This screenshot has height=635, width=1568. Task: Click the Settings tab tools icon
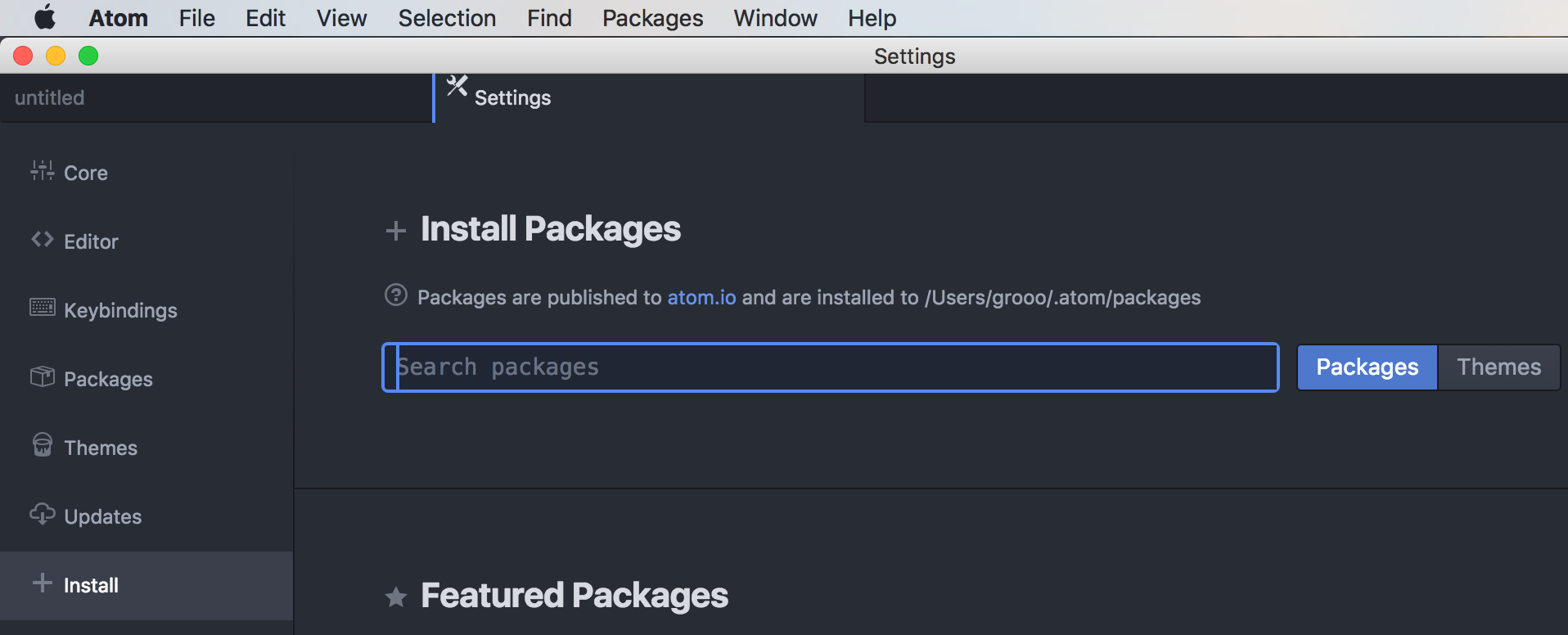coord(457,86)
